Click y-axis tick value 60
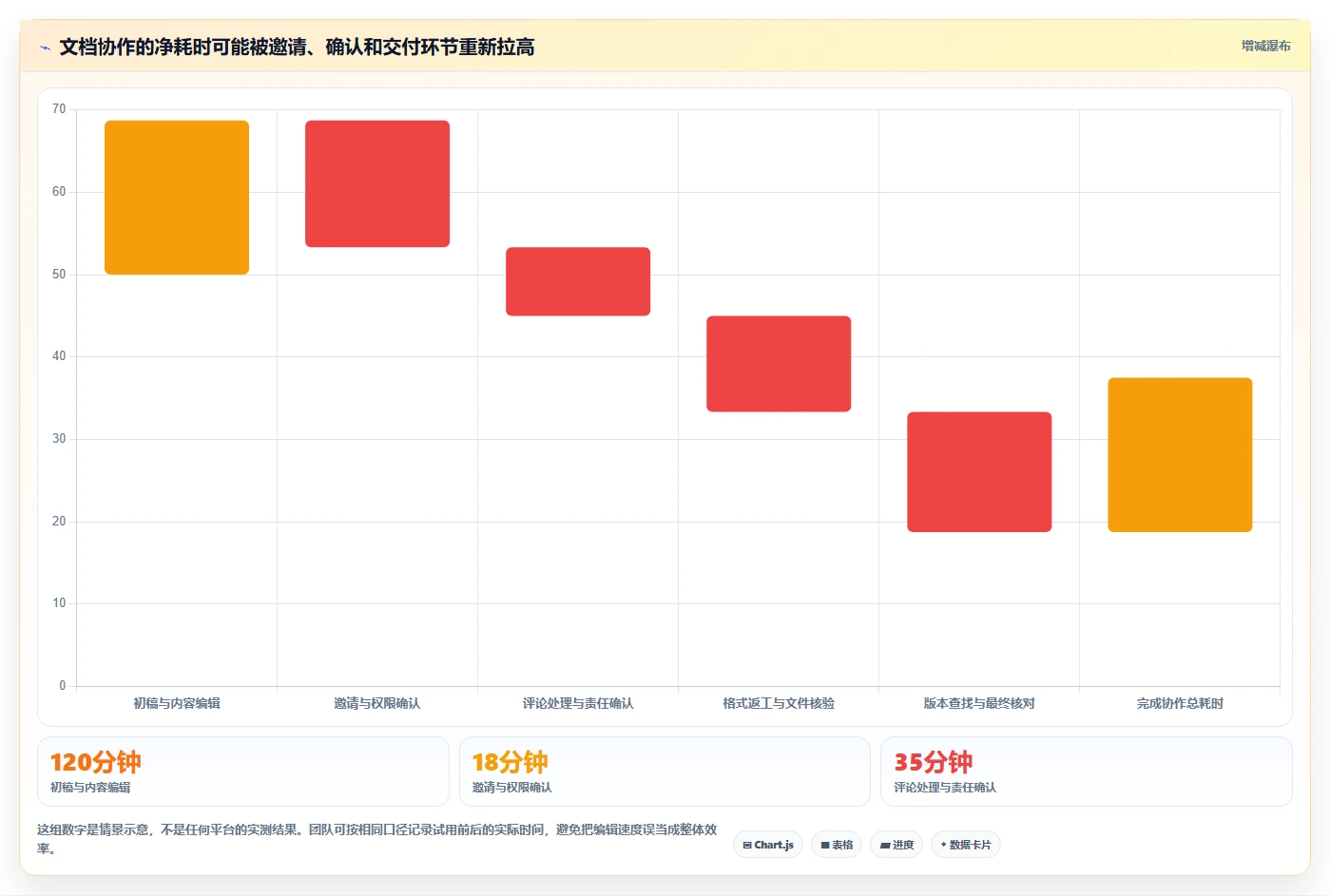The image size is (1330, 896). point(59,192)
